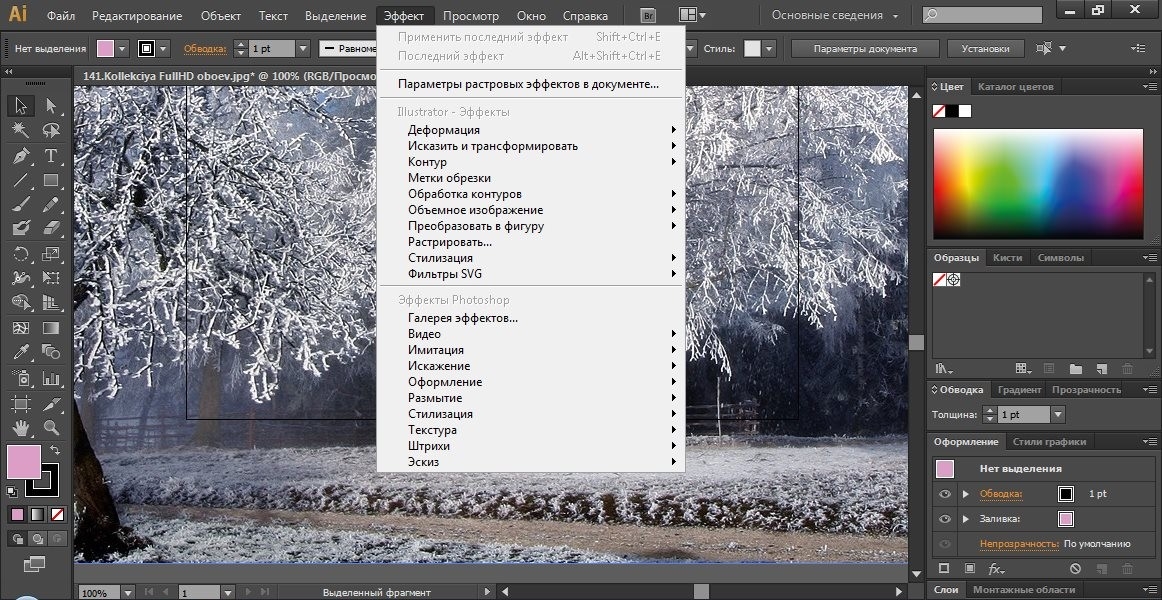Pick the Magic Wand tool

tap(20, 130)
